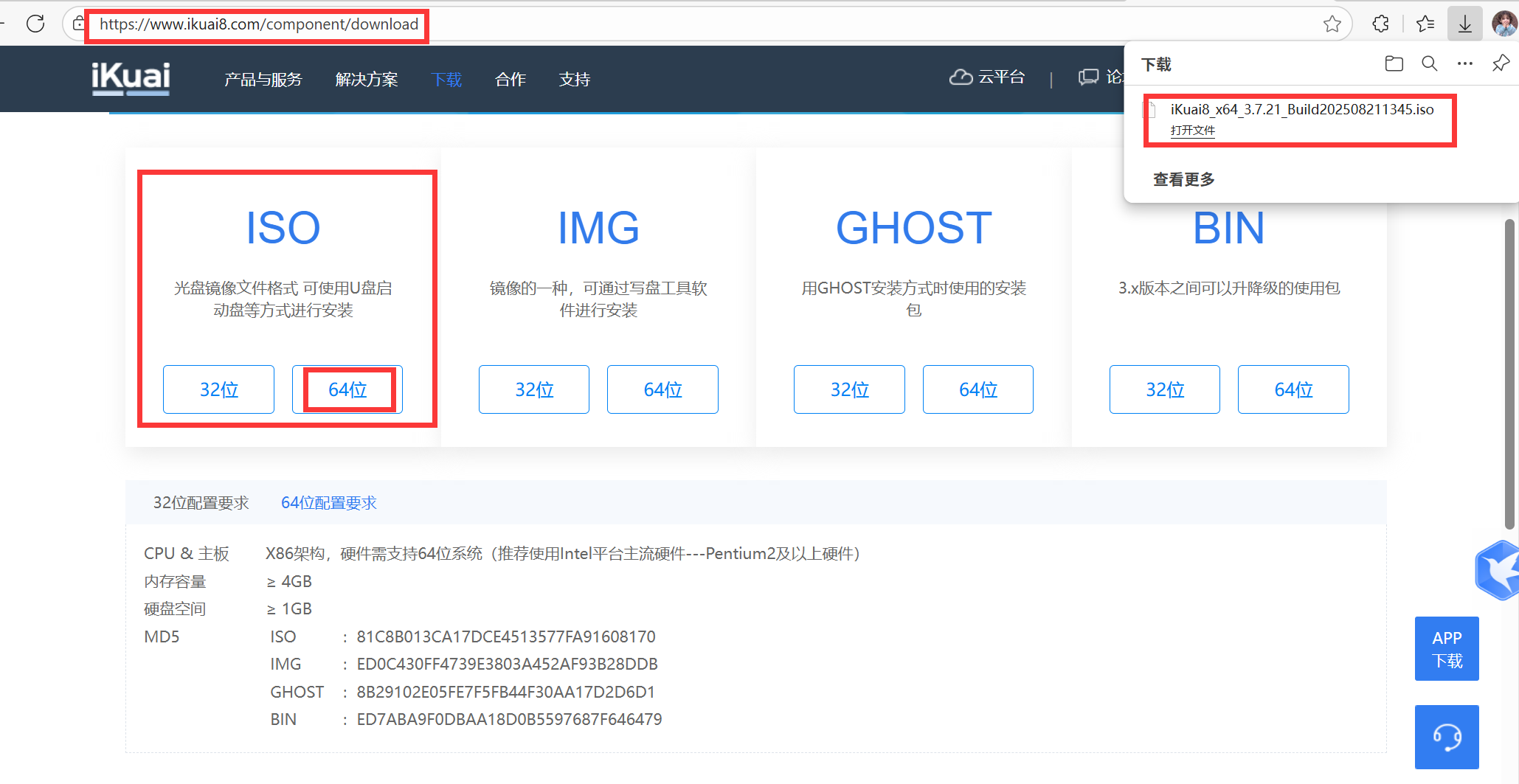Click the address bar URL
This screenshot has width=1519, height=784.
coord(259,24)
